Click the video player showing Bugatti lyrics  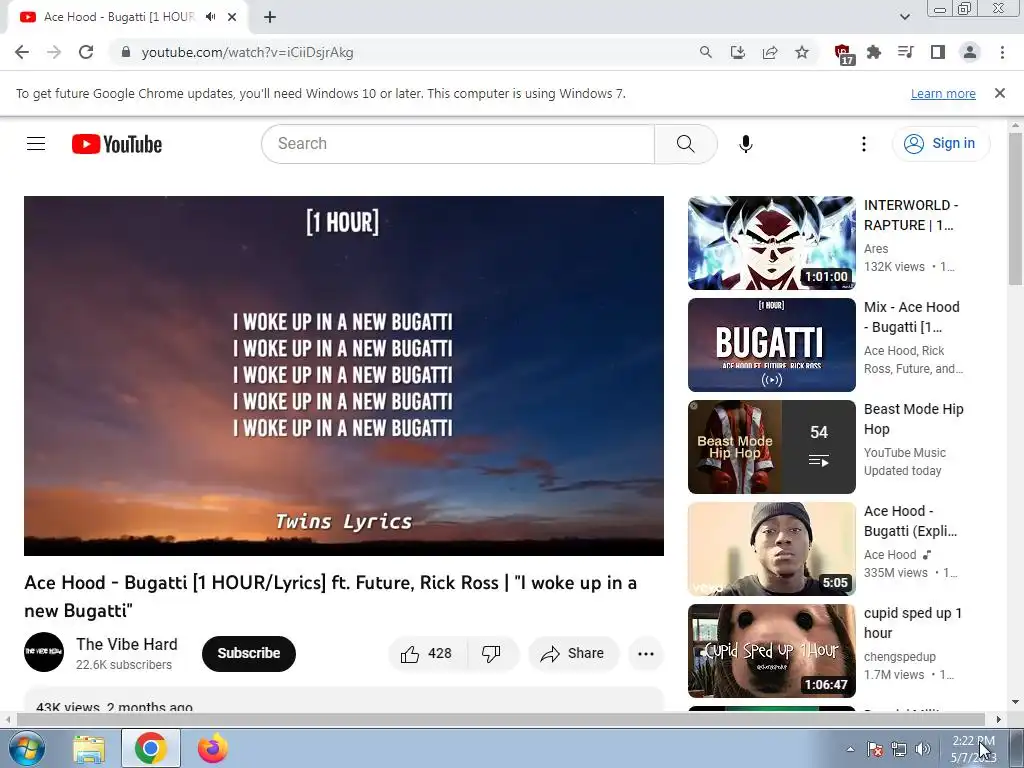tap(344, 376)
